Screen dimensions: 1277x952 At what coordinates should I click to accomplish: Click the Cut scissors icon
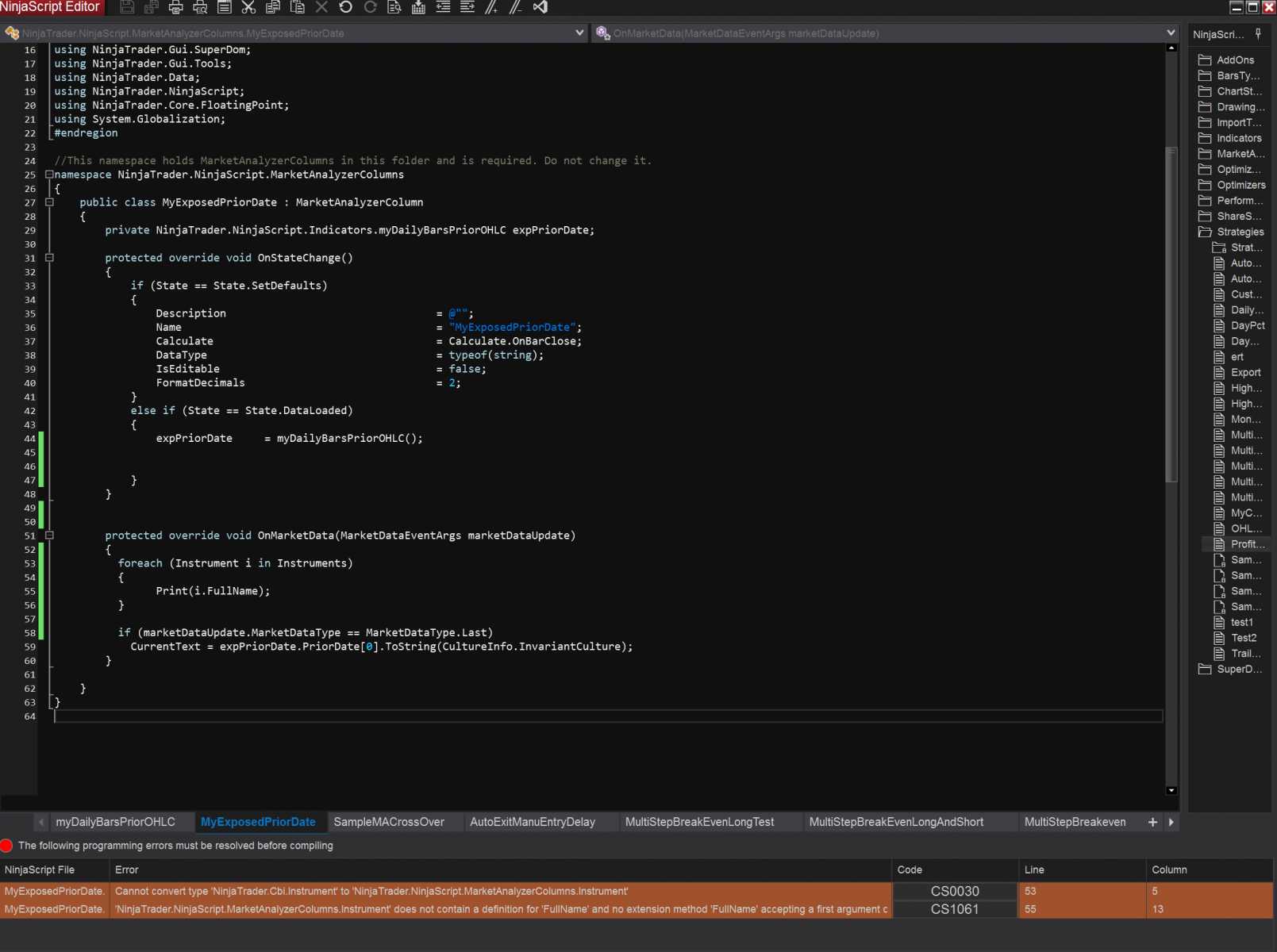(248, 7)
